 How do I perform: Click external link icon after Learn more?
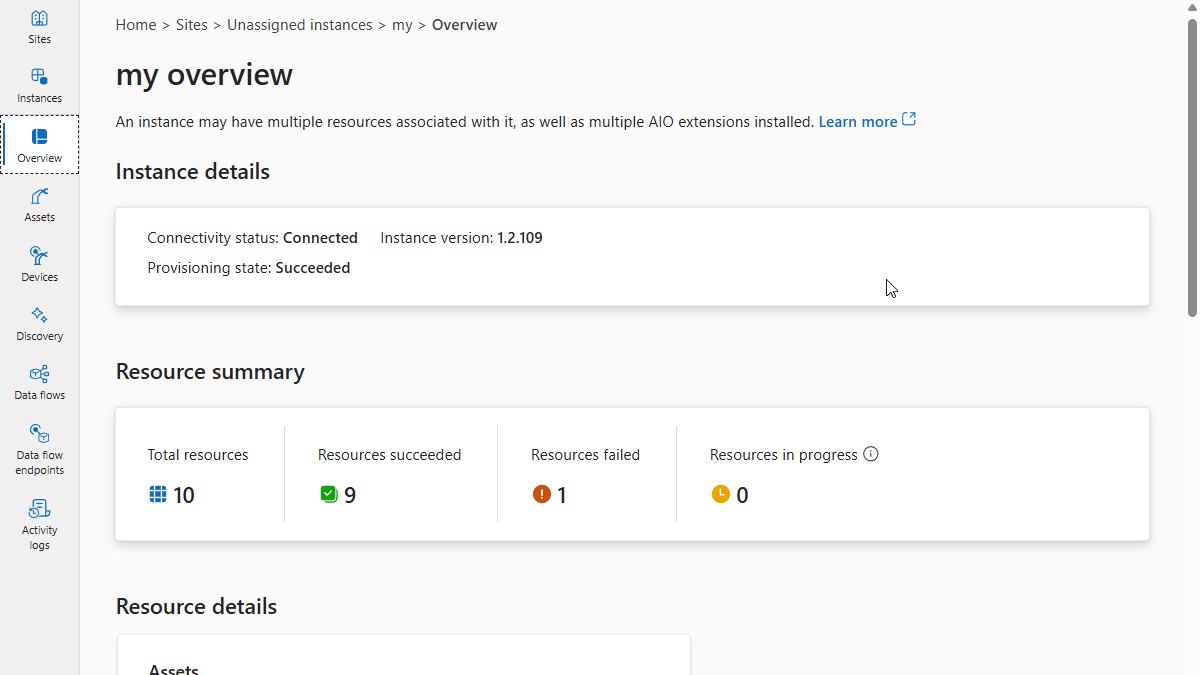tap(909, 120)
